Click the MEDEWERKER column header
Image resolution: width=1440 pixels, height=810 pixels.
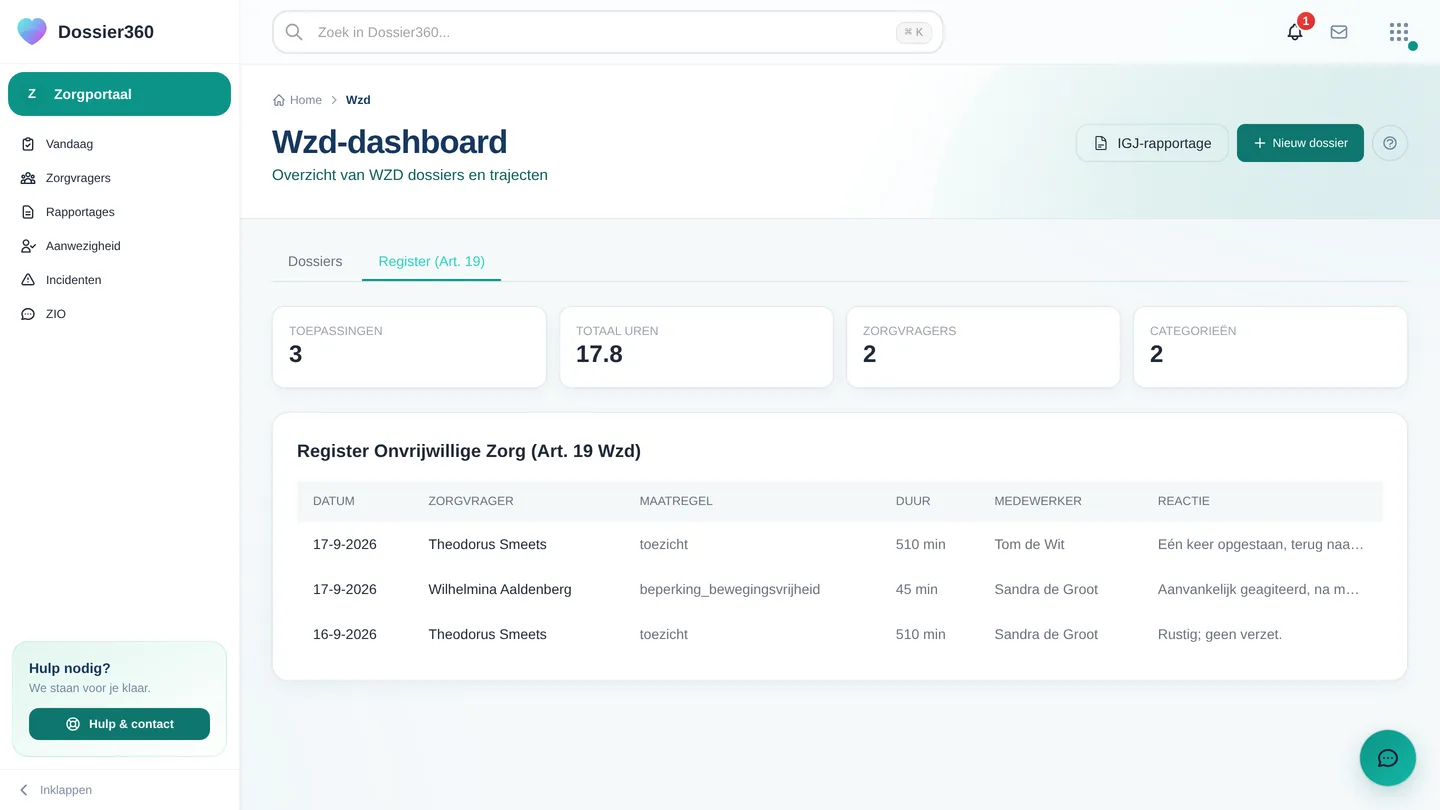tap(1038, 501)
